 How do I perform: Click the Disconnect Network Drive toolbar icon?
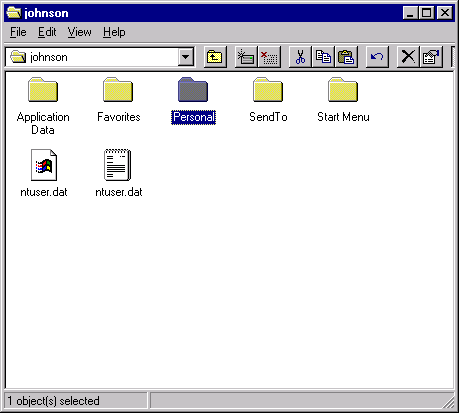[269, 57]
